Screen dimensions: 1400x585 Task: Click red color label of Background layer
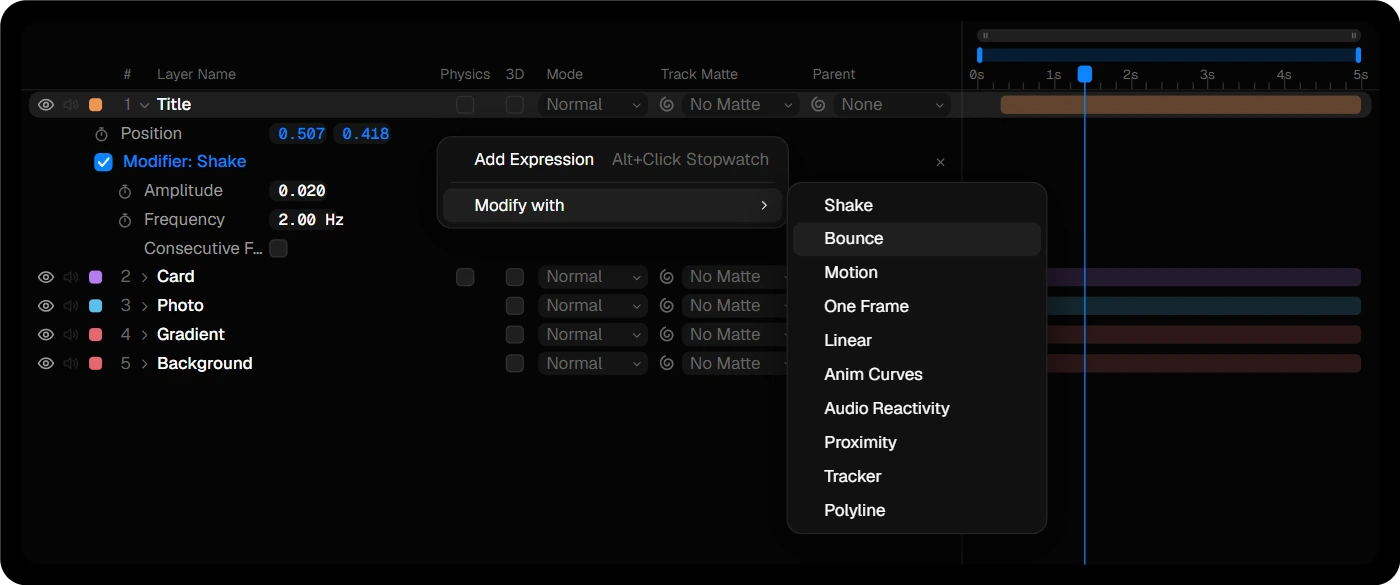(x=96, y=364)
